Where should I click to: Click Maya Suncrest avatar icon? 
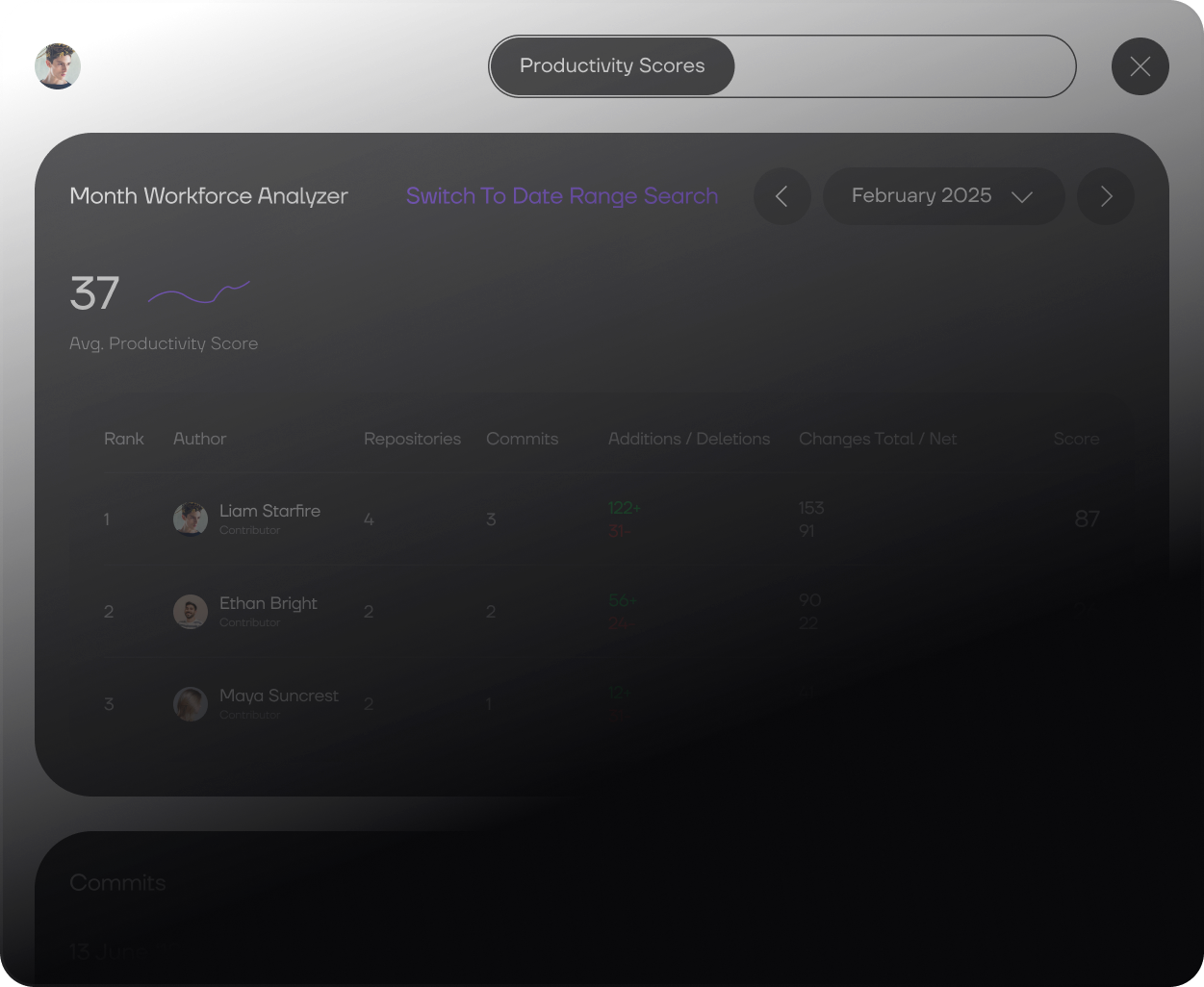(190, 703)
